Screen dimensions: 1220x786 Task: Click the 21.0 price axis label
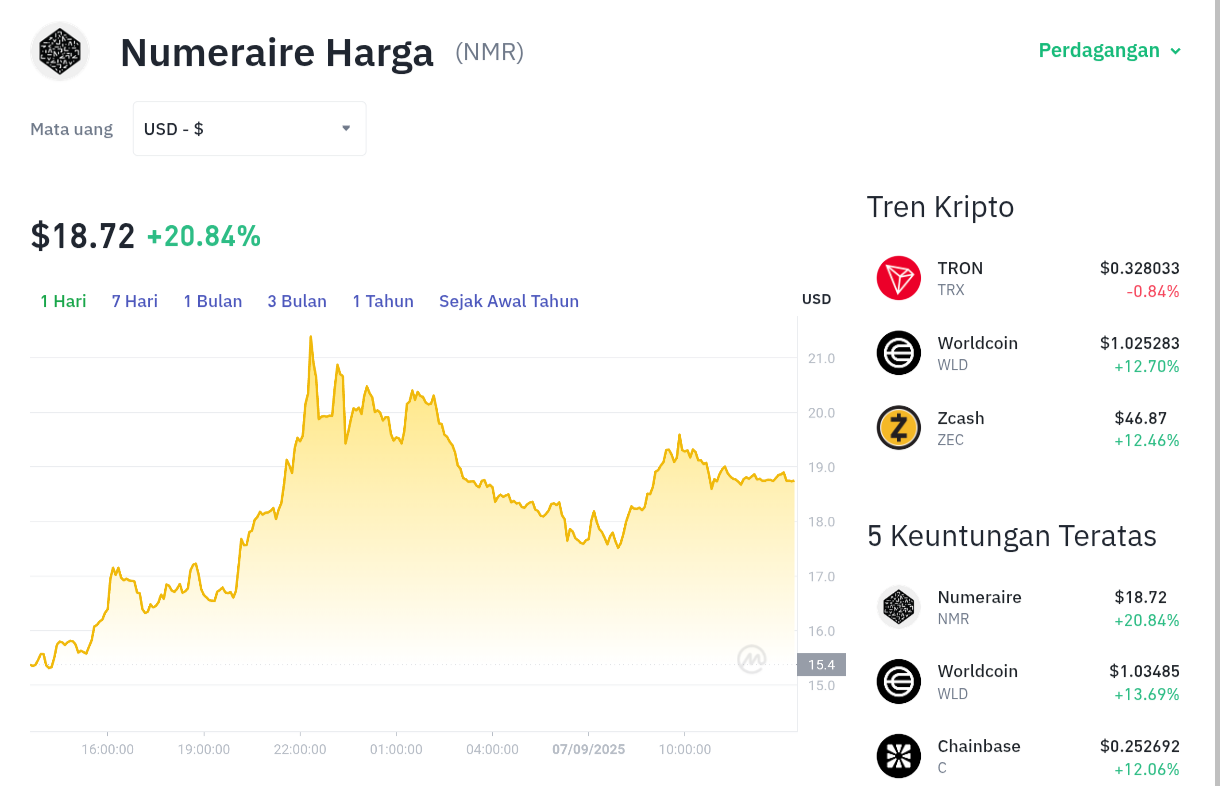(x=820, y=358)
